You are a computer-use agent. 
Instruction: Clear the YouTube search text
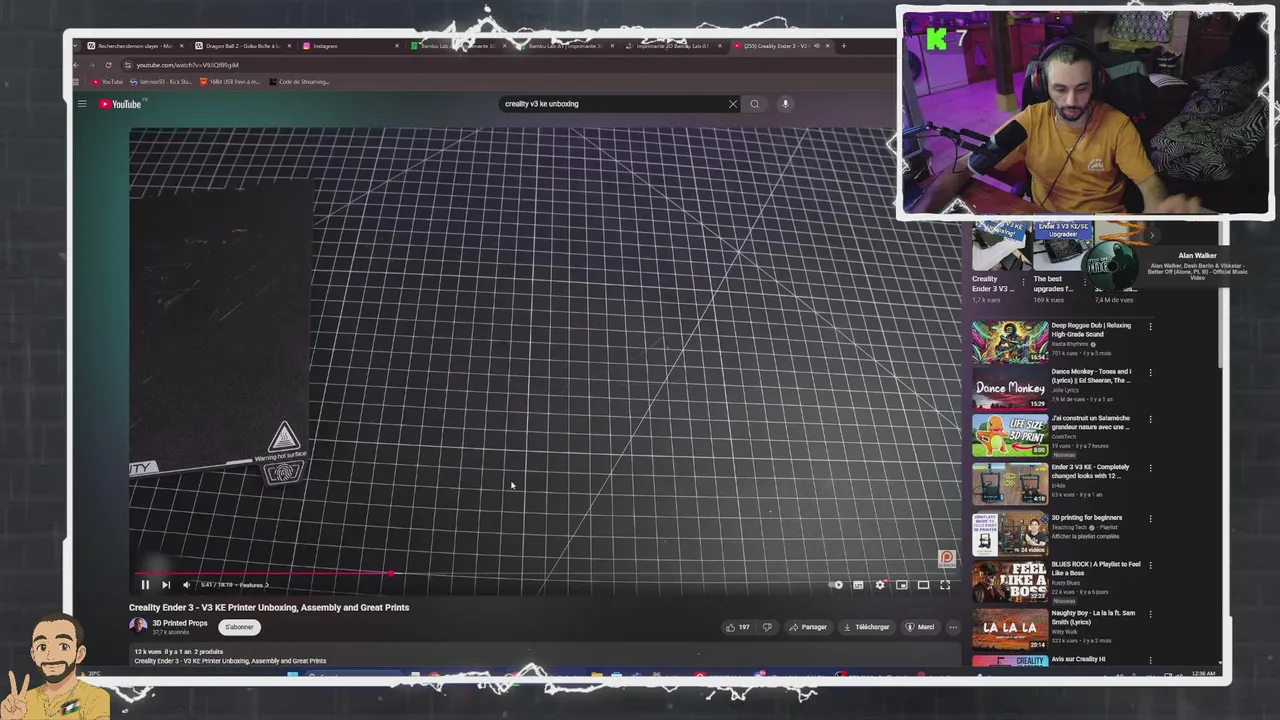tap(733, 104)
